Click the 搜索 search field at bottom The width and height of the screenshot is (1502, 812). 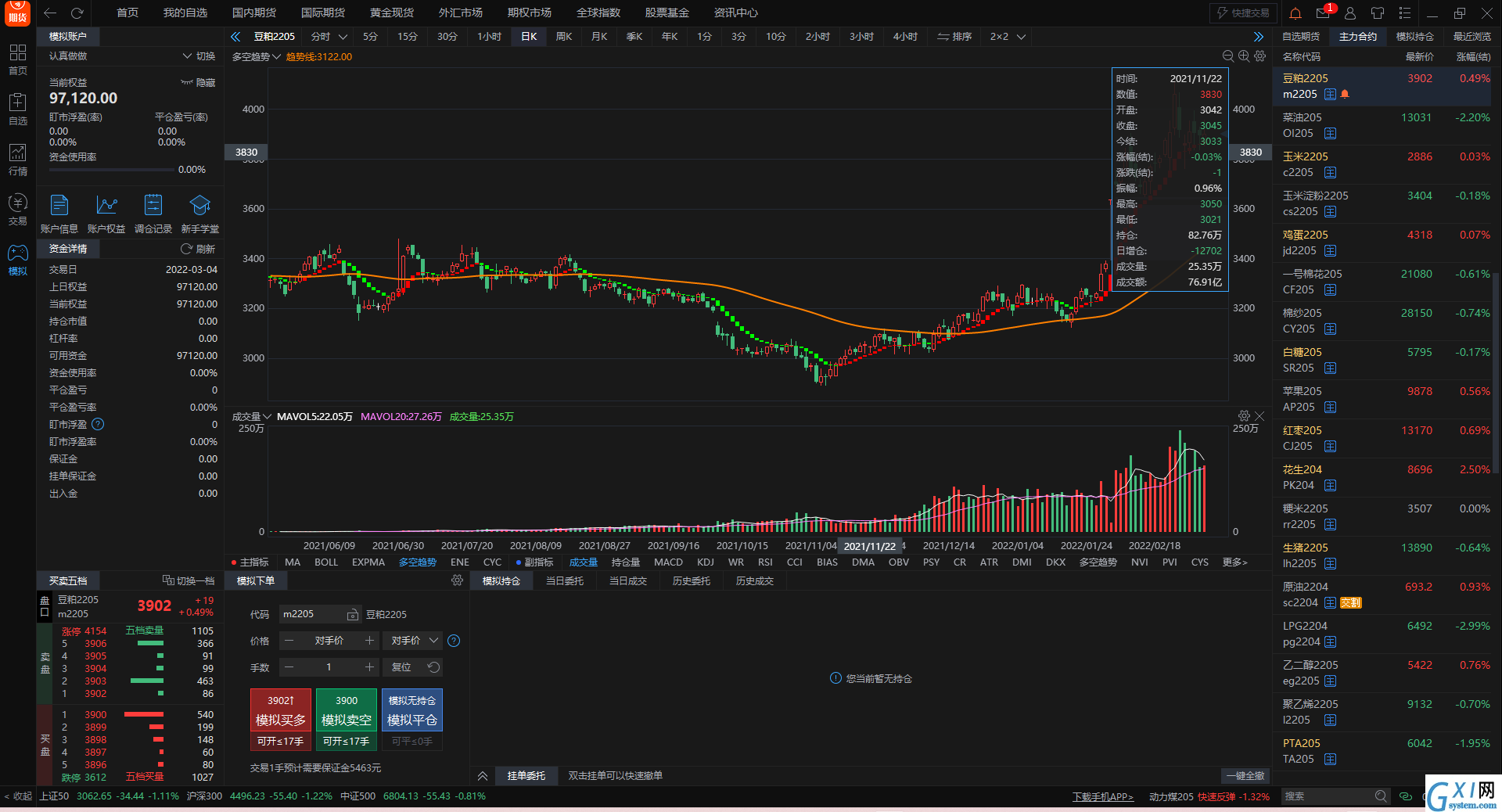click(1335, 796)
